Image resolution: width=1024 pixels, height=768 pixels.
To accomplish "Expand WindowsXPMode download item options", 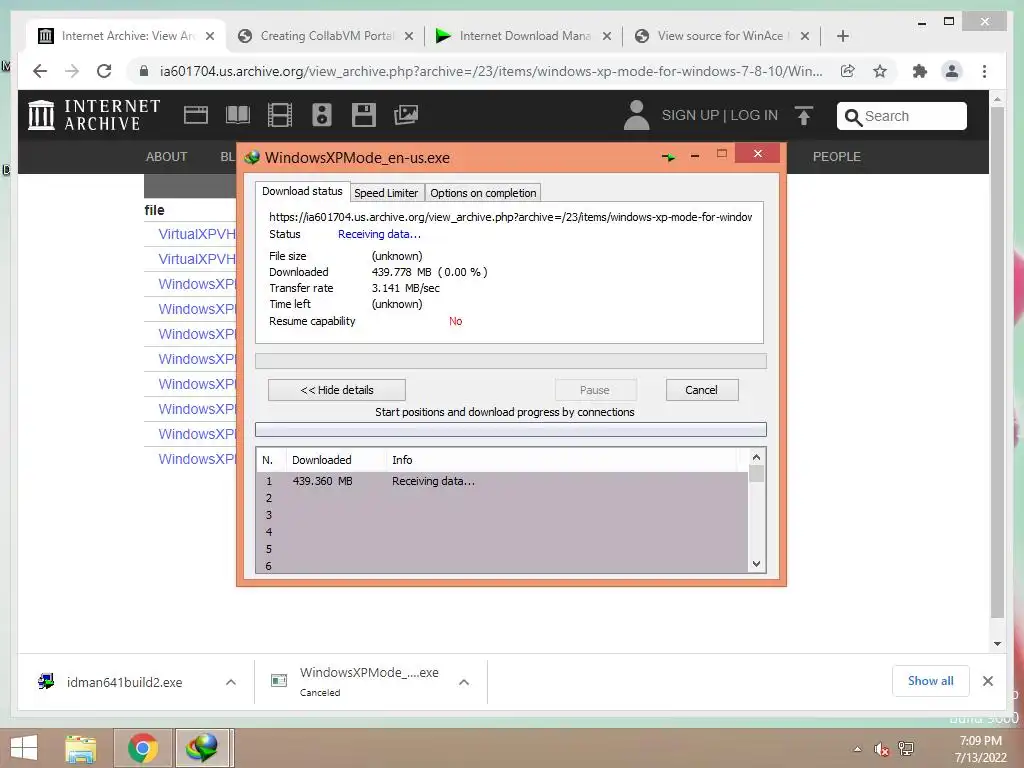I will pos(464,682).
